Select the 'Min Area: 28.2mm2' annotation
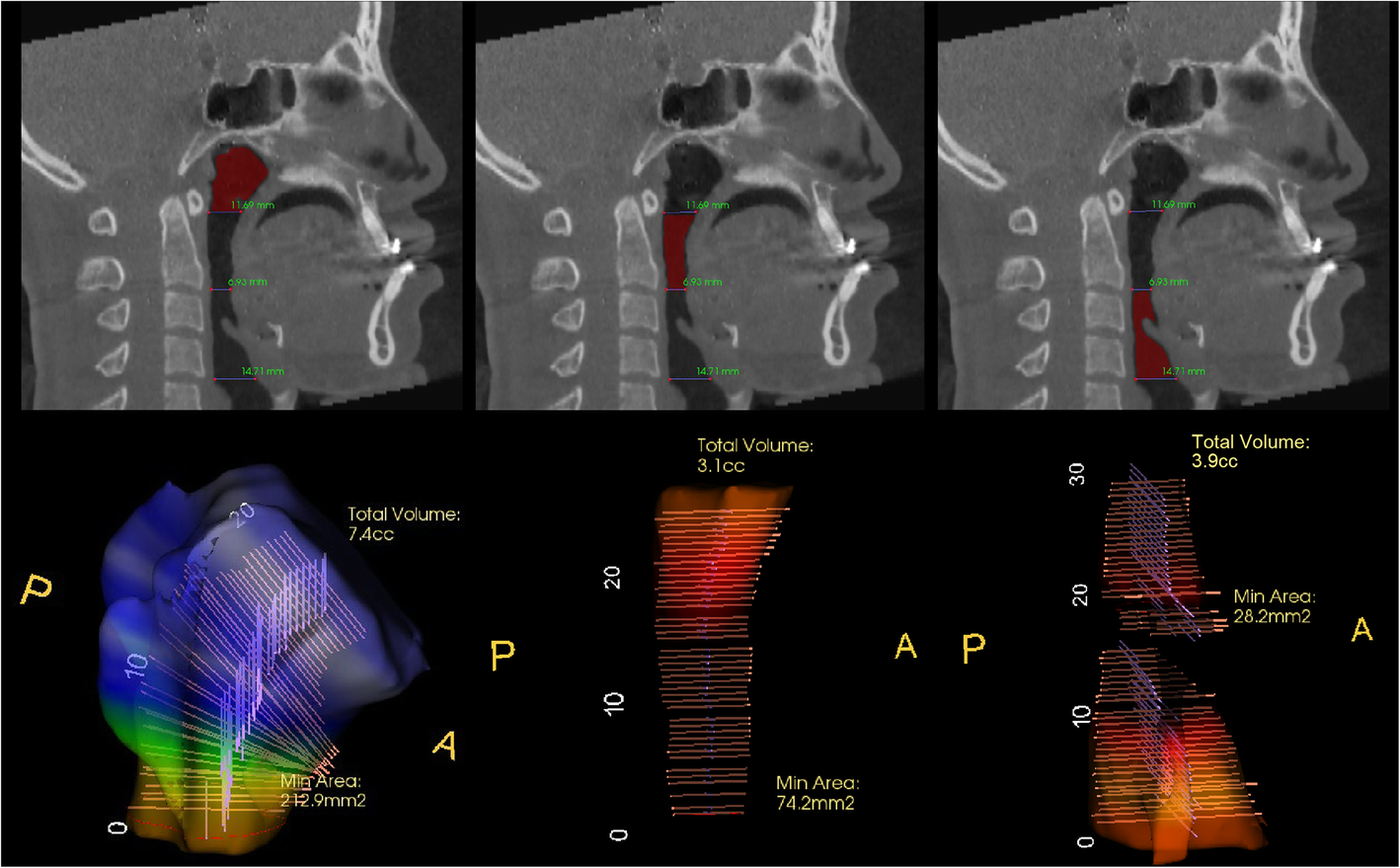This screenshot has width=1400, height=868. click(x=1275, y=606)
